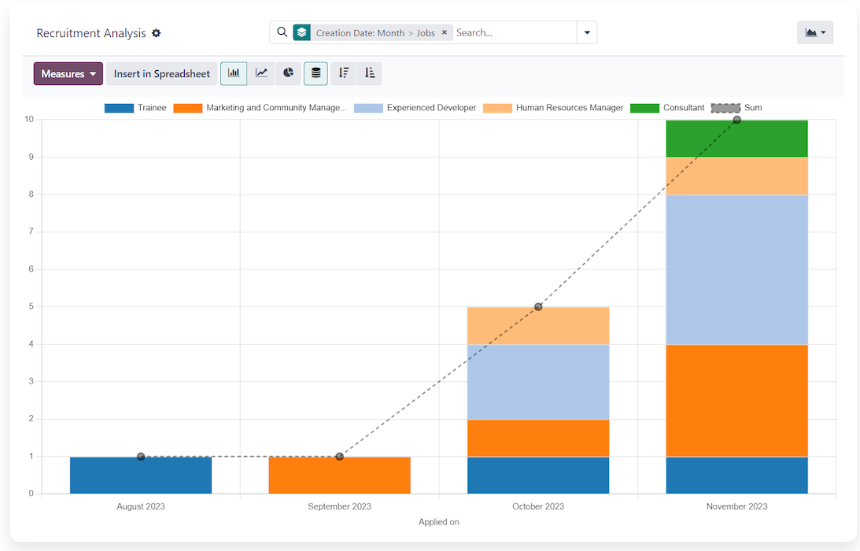Open the Measures dropdown
860x551 pixels.
click(68, 73)
